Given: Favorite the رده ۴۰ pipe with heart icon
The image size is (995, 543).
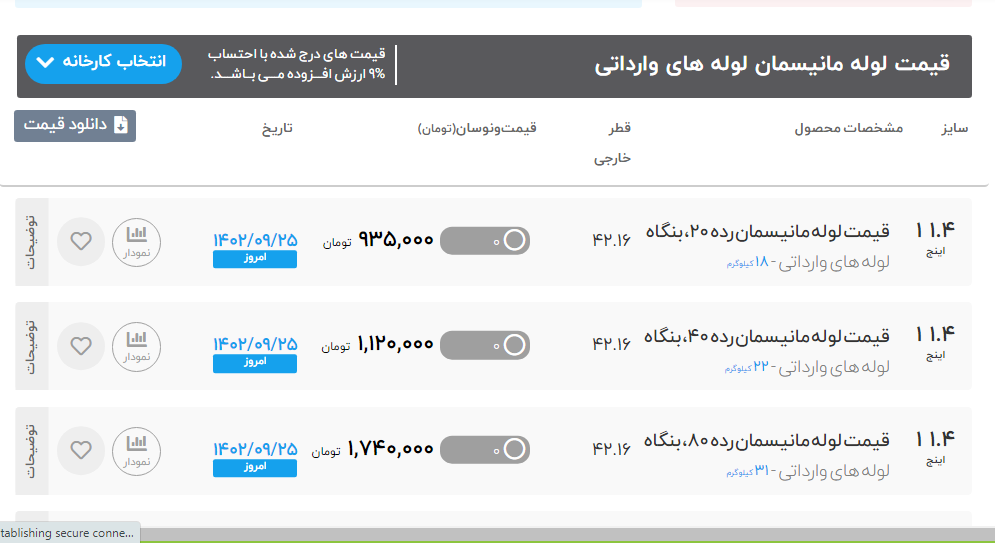Looking at the screenshot, I should tap(81, 346).
